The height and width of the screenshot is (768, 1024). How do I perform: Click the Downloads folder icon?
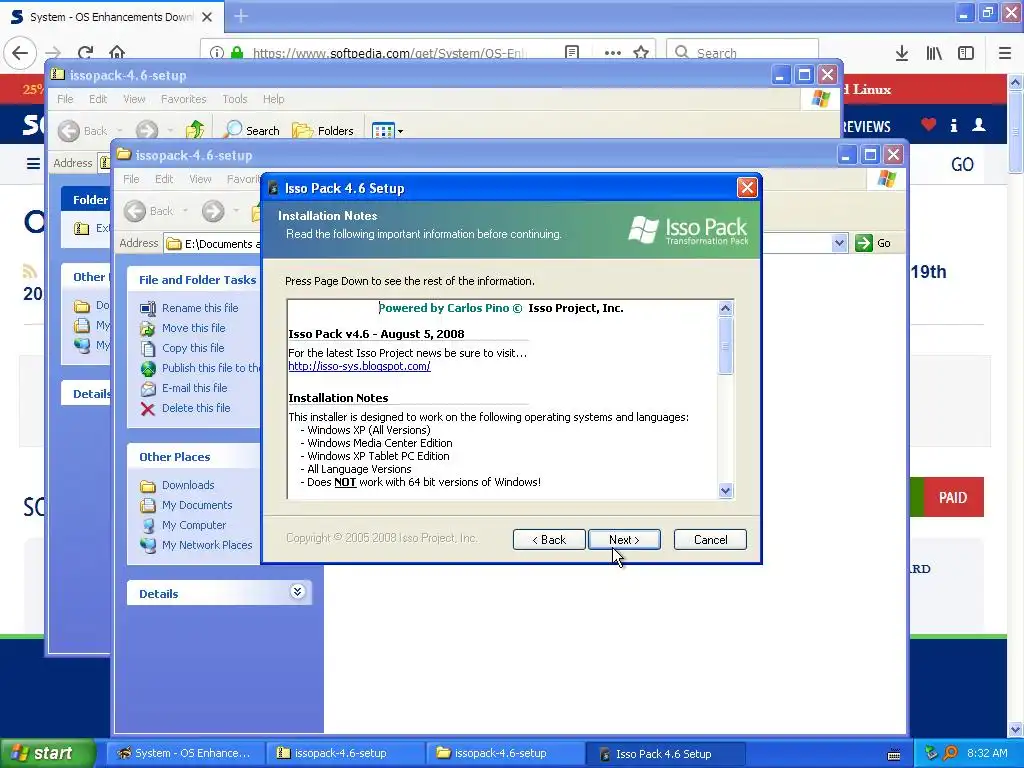coord(148,486)
